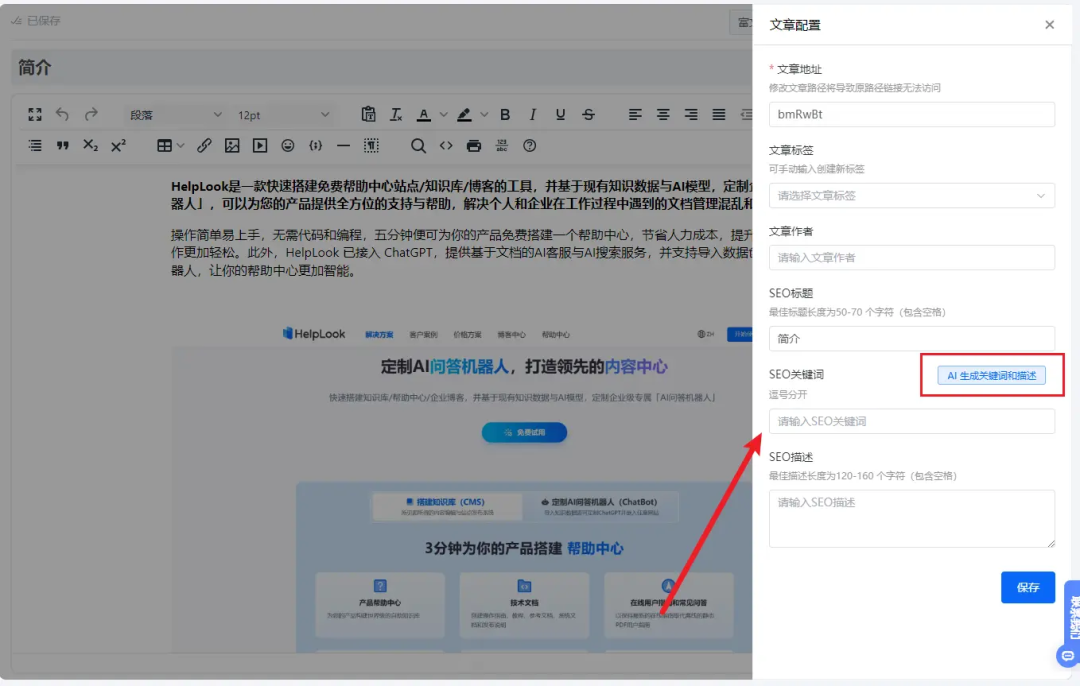
Task: Redo the last edit
Action: (91, 114)
